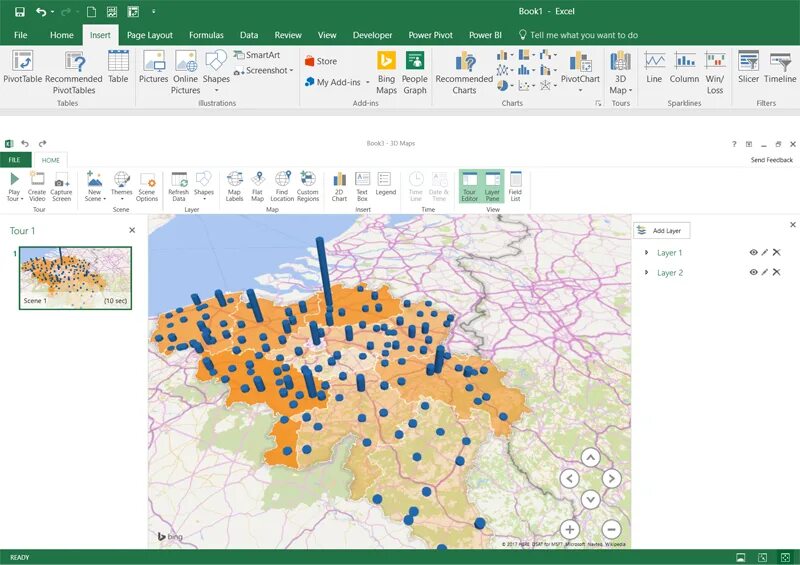
Task: Close the Tour 1 editor pane
Action: [132, 230]
